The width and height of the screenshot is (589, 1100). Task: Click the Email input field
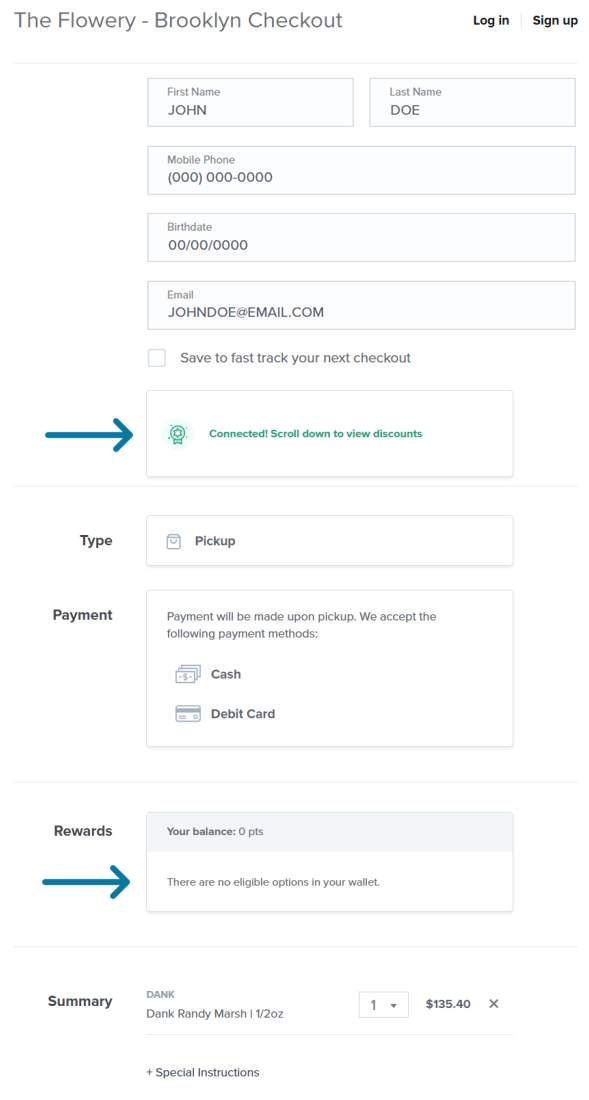(x=361, y=305)
